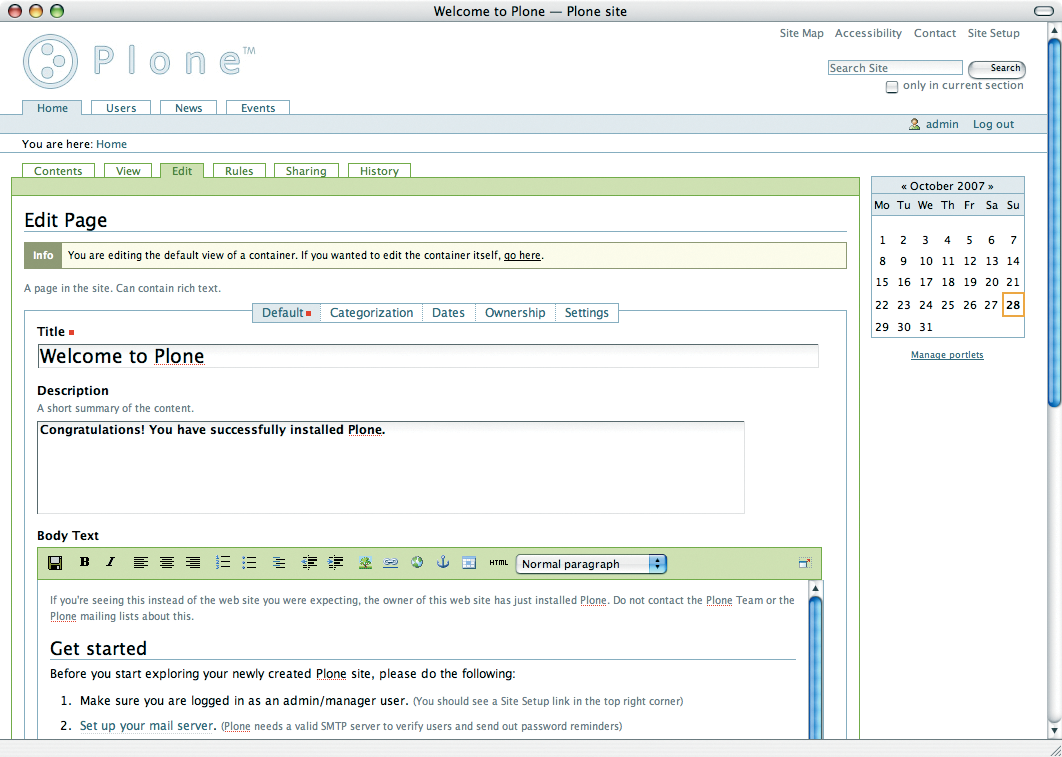1062x757 pixels.
Task: Enable 'only in current section' checkbox
Action: [892, 87]
